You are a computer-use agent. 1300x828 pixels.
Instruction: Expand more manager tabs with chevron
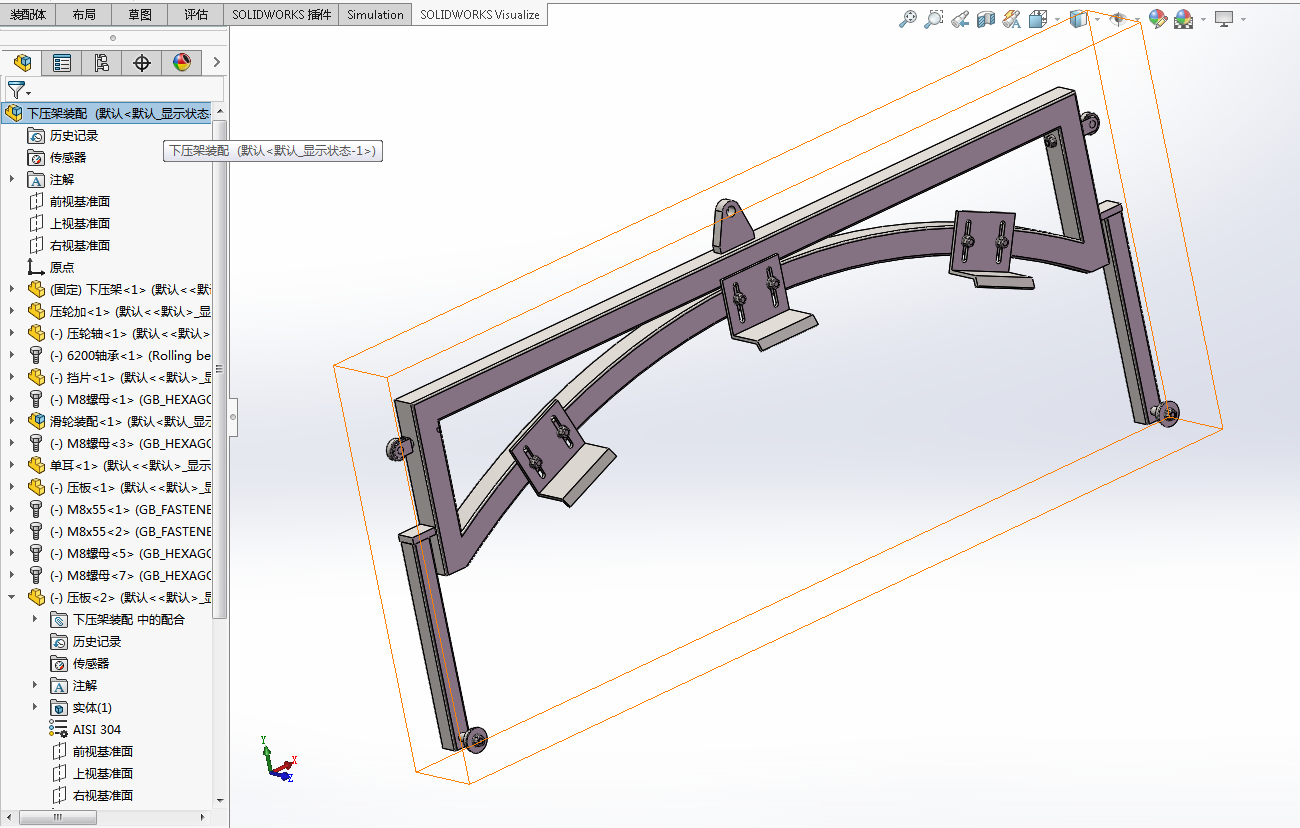pos(217,63)
